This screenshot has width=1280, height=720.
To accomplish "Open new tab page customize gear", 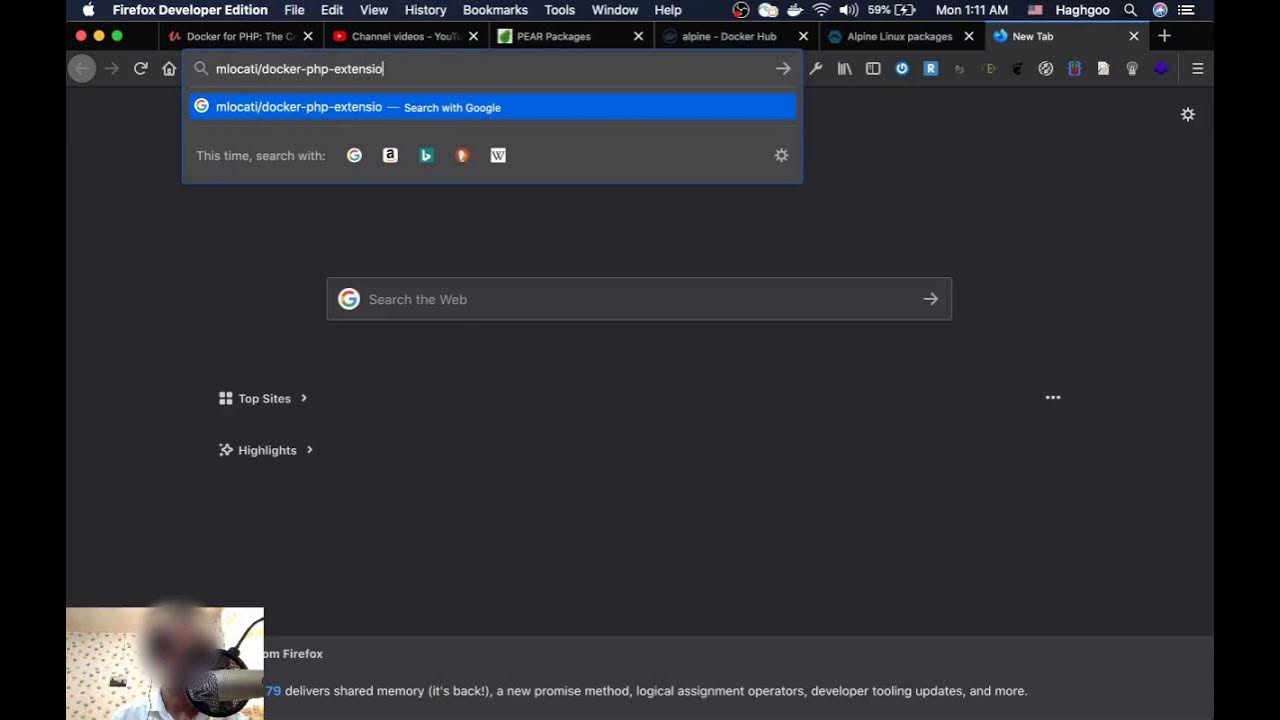I will (x=1188, y=114).
